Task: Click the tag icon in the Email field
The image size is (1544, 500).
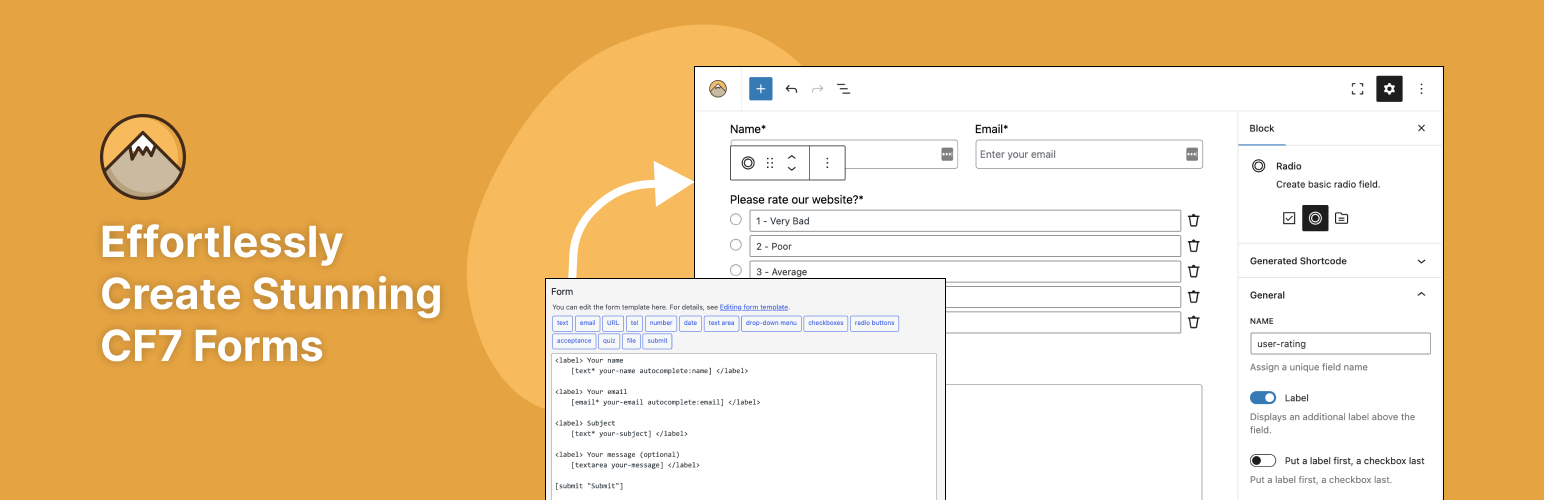Action: coord(1192,154)
